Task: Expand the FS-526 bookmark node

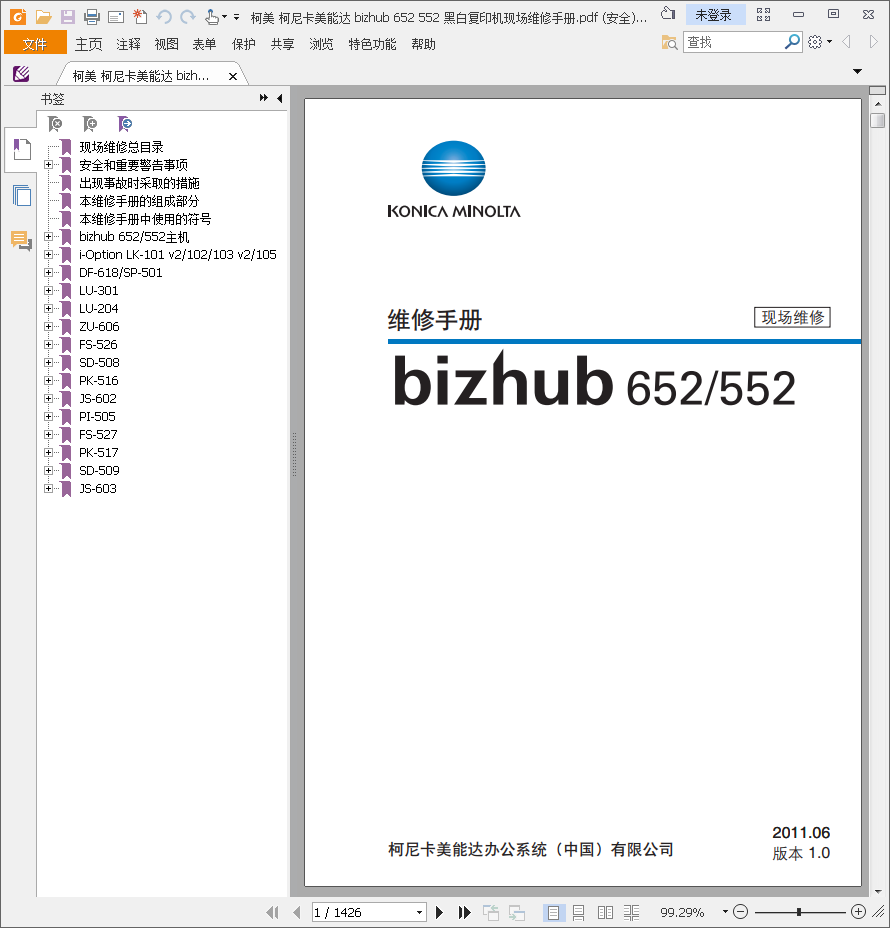Action: click(49, 344)
